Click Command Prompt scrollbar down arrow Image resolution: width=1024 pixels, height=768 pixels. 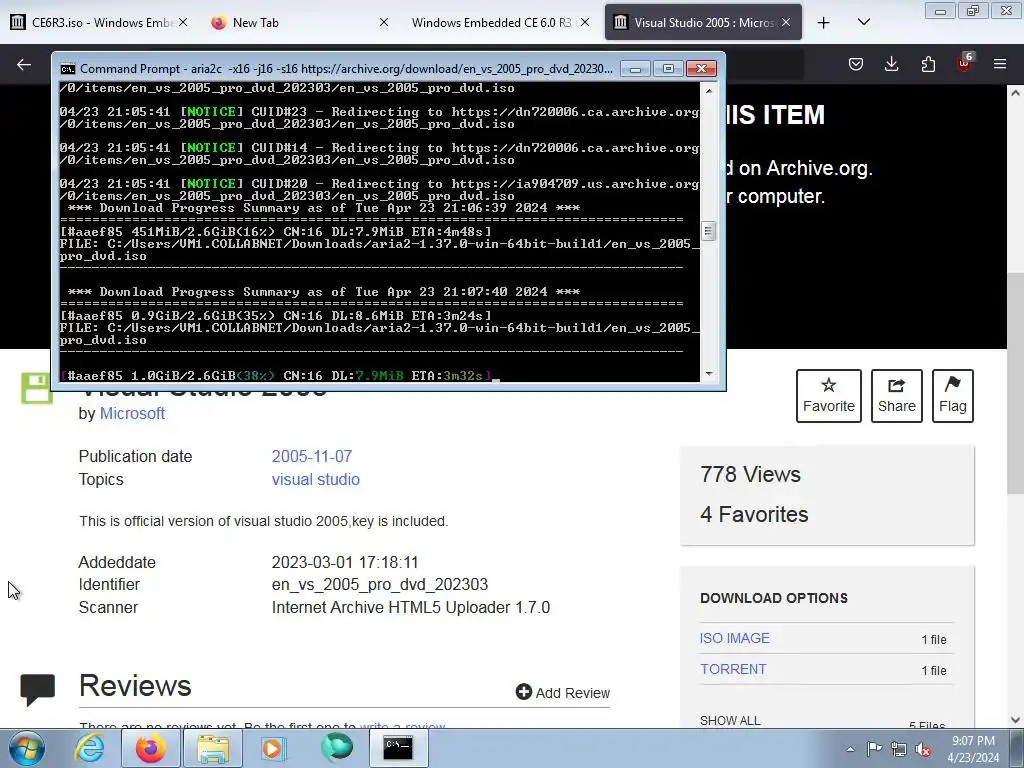tap(709, 374)
